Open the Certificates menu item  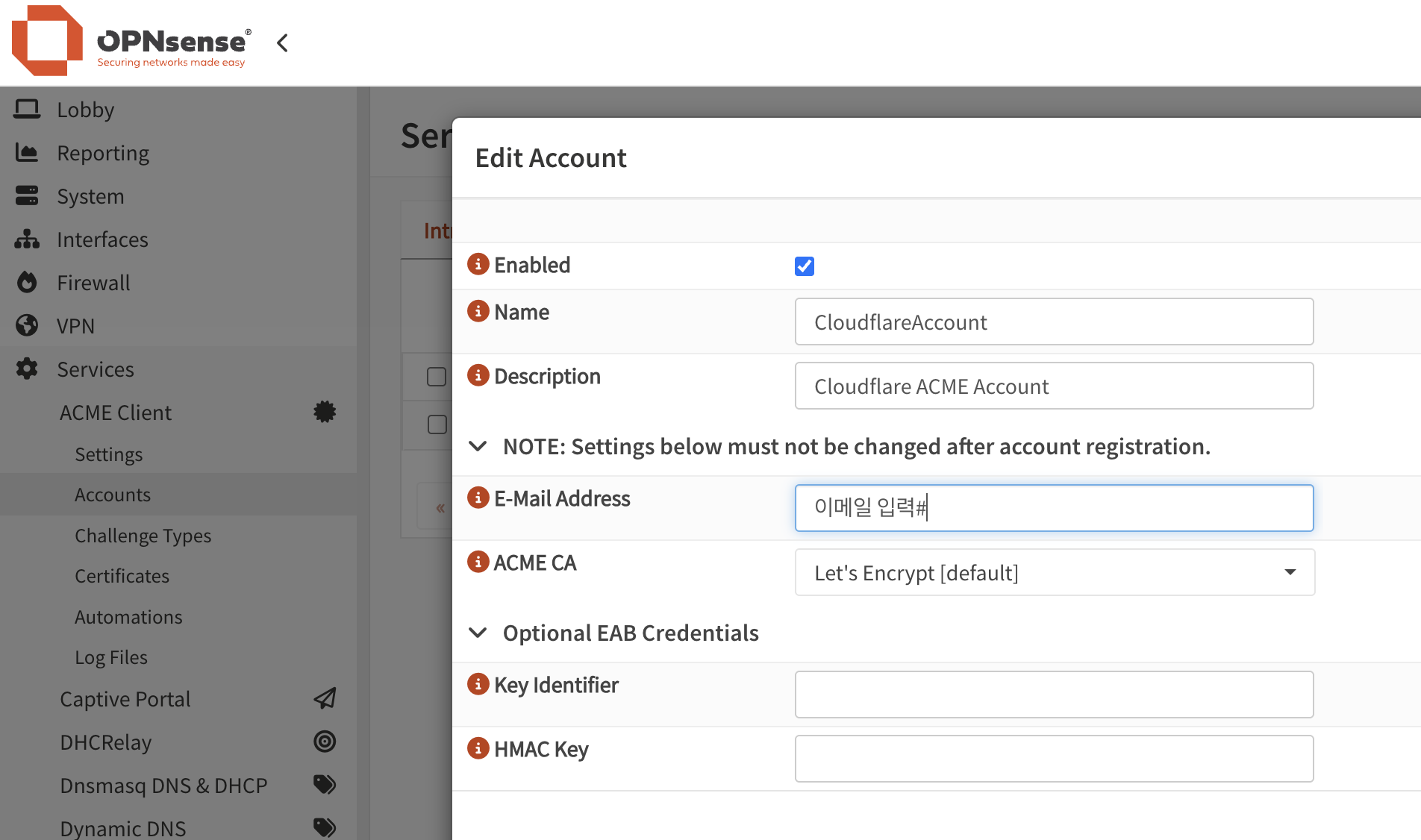[122, 576]
